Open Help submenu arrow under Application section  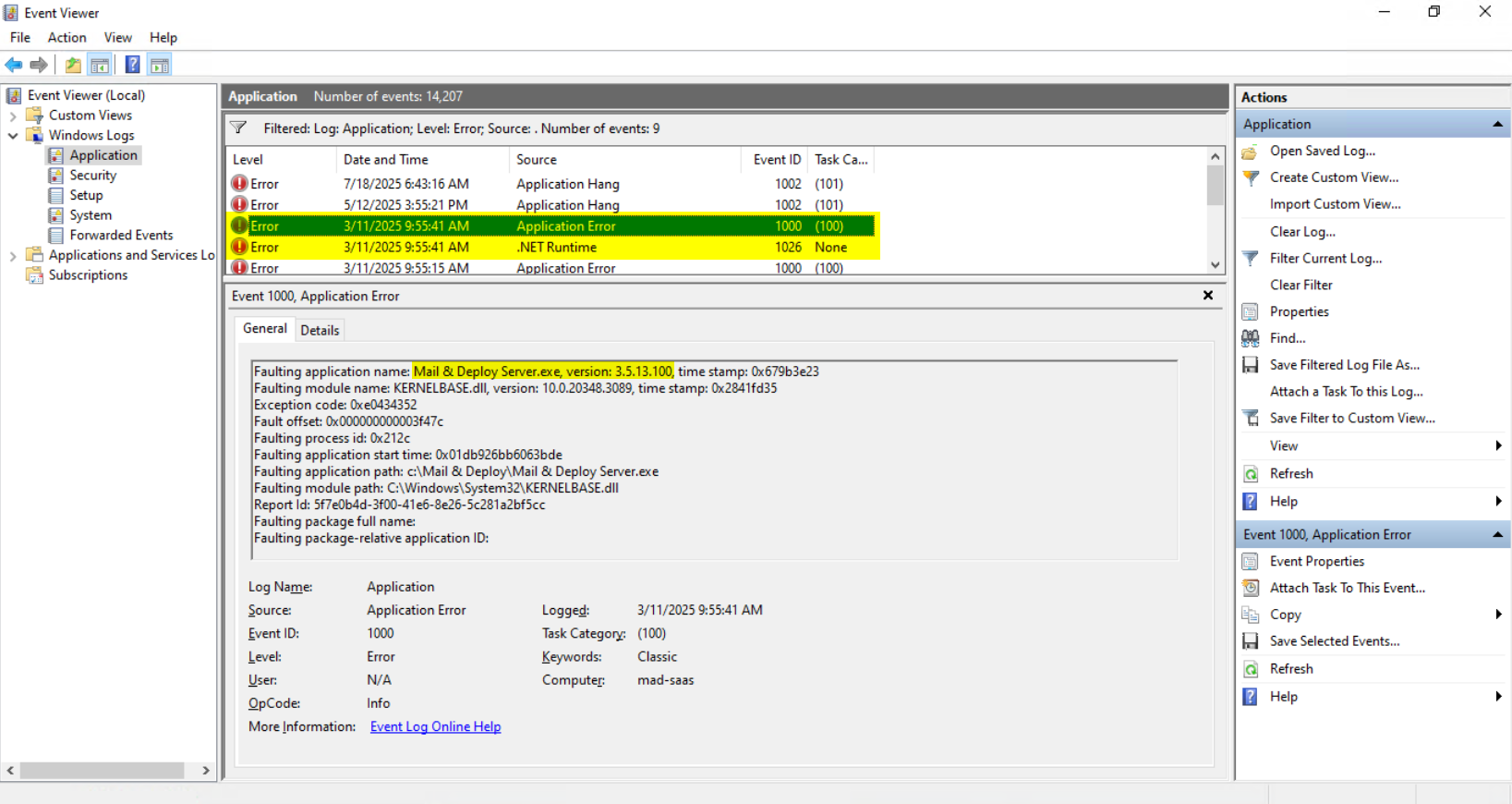[x=1498, y=501]
